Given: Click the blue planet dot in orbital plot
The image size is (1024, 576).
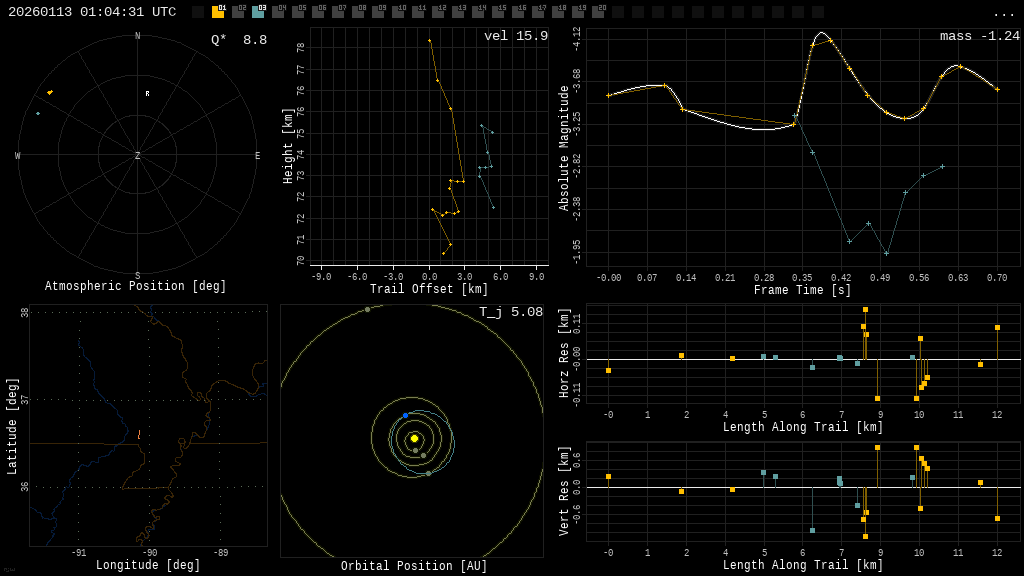Looking at the screenshot, I should click(405, 415).
